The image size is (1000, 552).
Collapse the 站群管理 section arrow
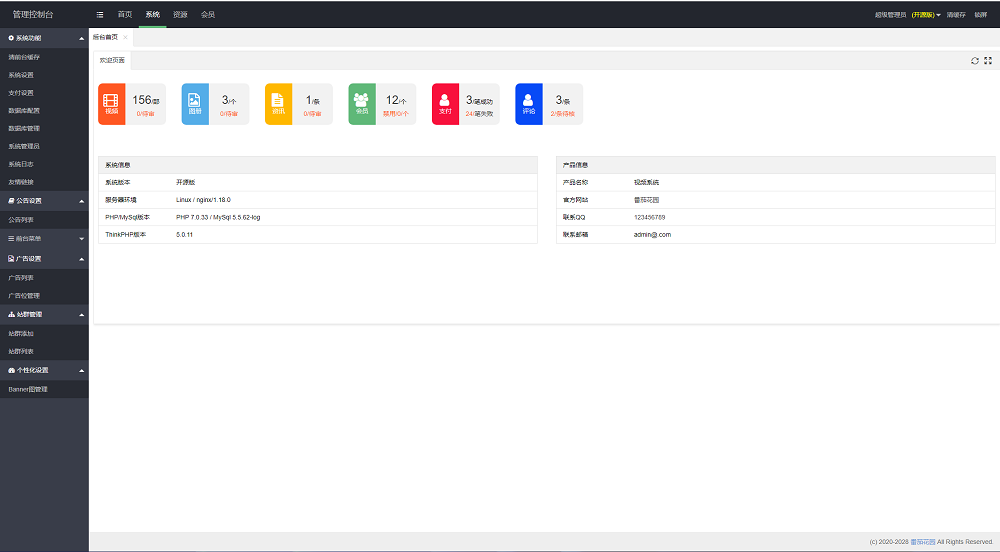pos(82,315)
